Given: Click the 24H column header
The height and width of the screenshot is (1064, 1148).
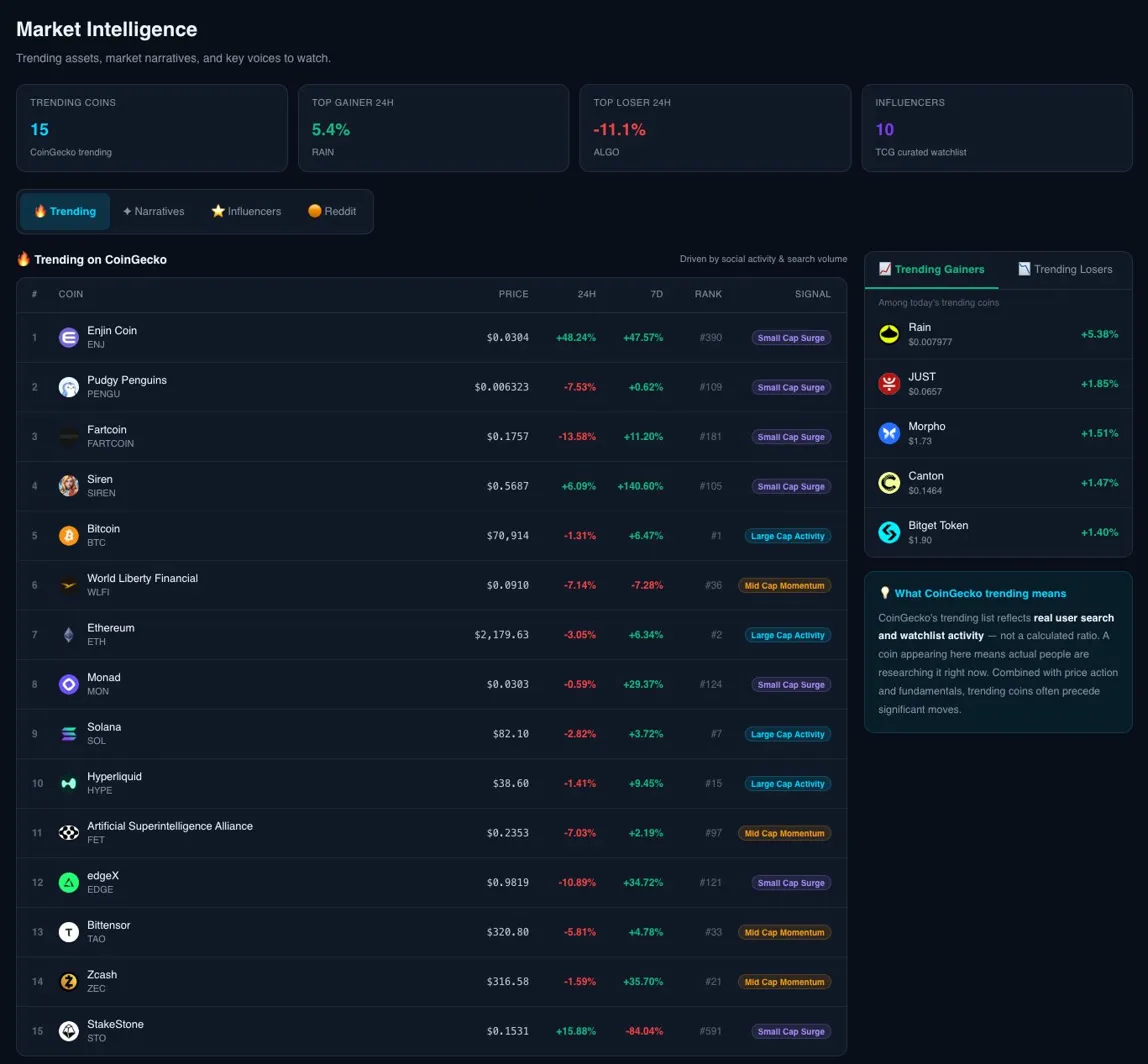Looking at the screenshot, I should (586, 294).
